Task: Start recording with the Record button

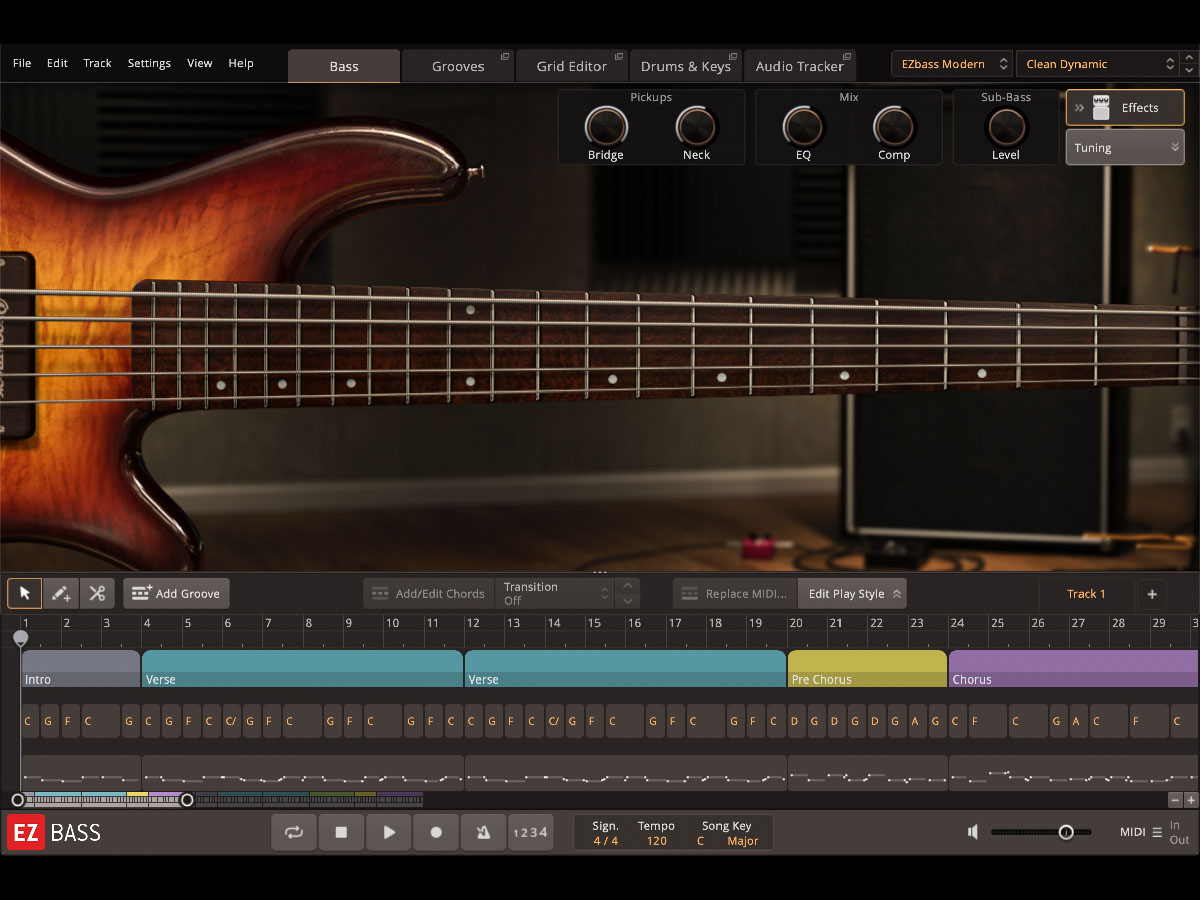Action: pyautogui.click(x=436, y=832)
